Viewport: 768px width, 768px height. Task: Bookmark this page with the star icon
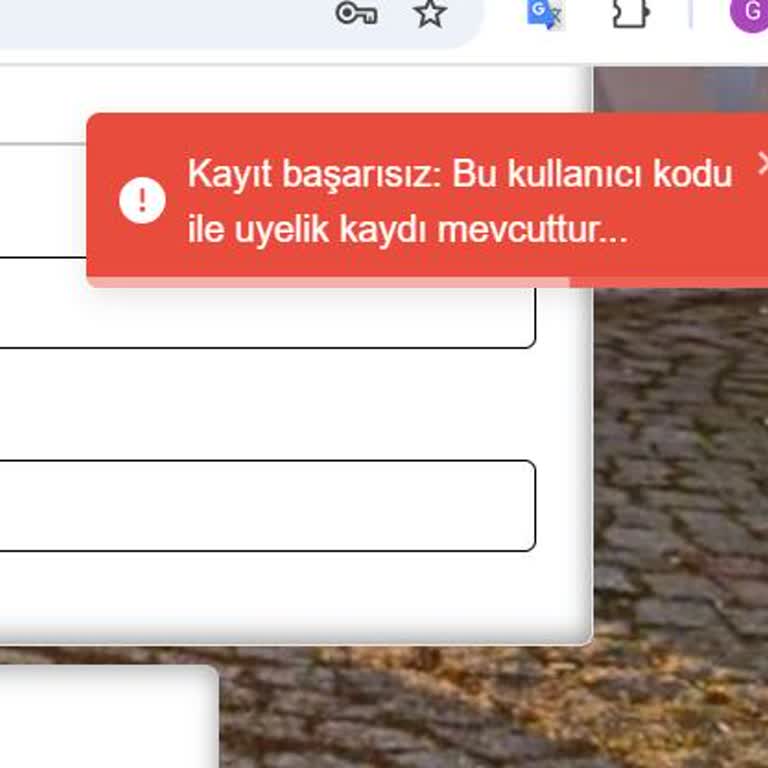430,13
